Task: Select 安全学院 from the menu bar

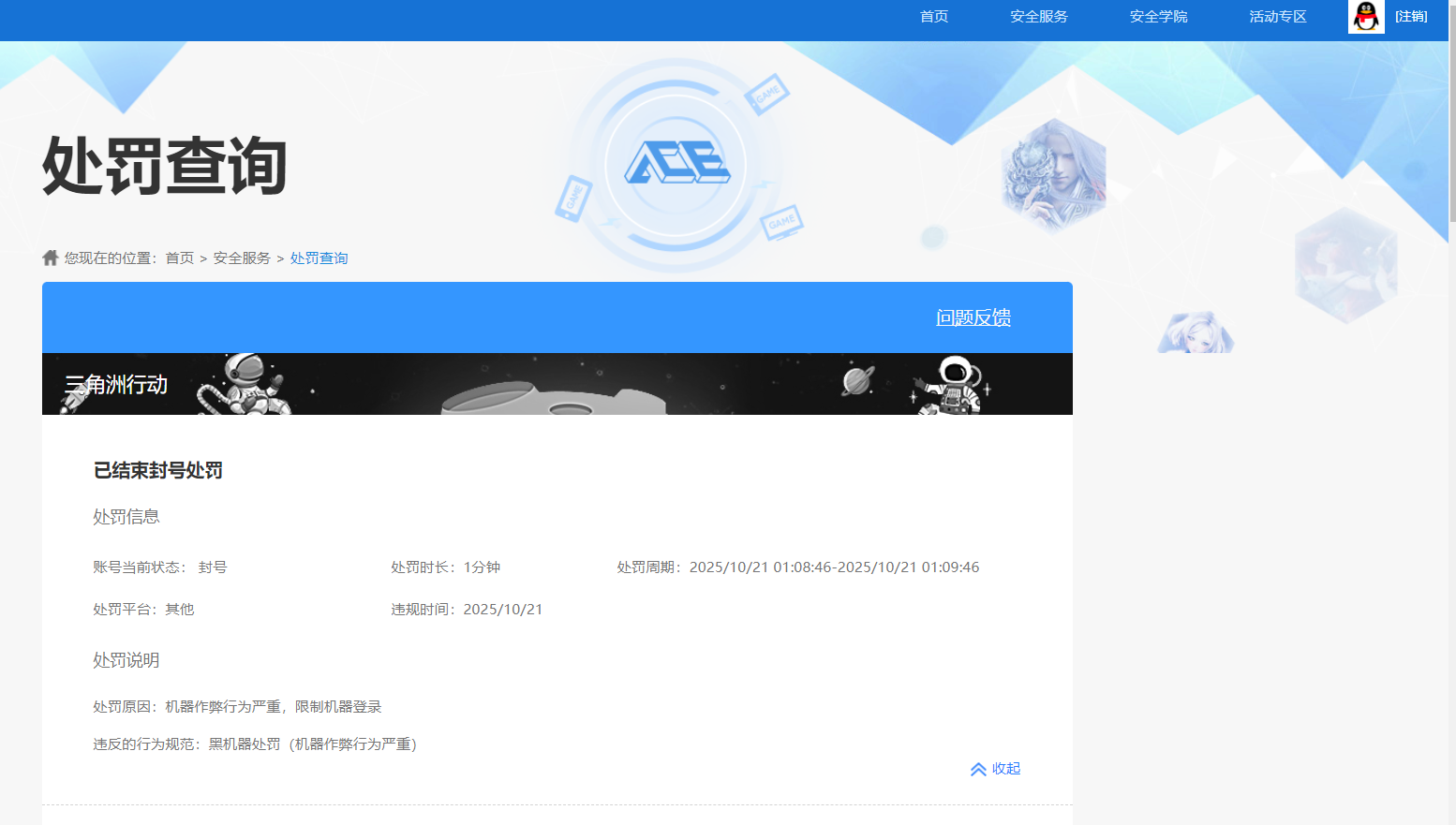Action: point(1158,17)
